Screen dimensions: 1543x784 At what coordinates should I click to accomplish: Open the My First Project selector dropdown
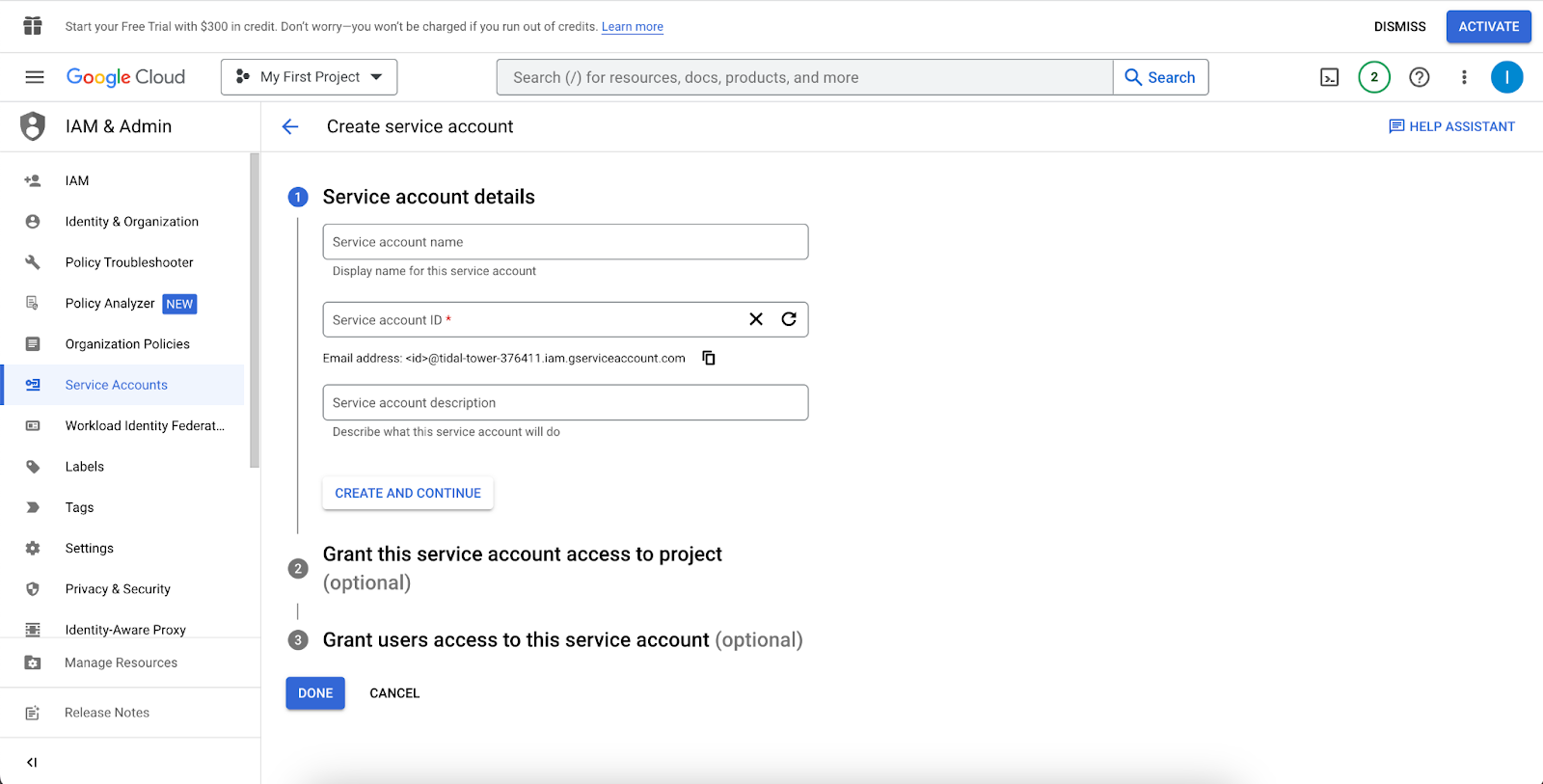pos(309,77)
